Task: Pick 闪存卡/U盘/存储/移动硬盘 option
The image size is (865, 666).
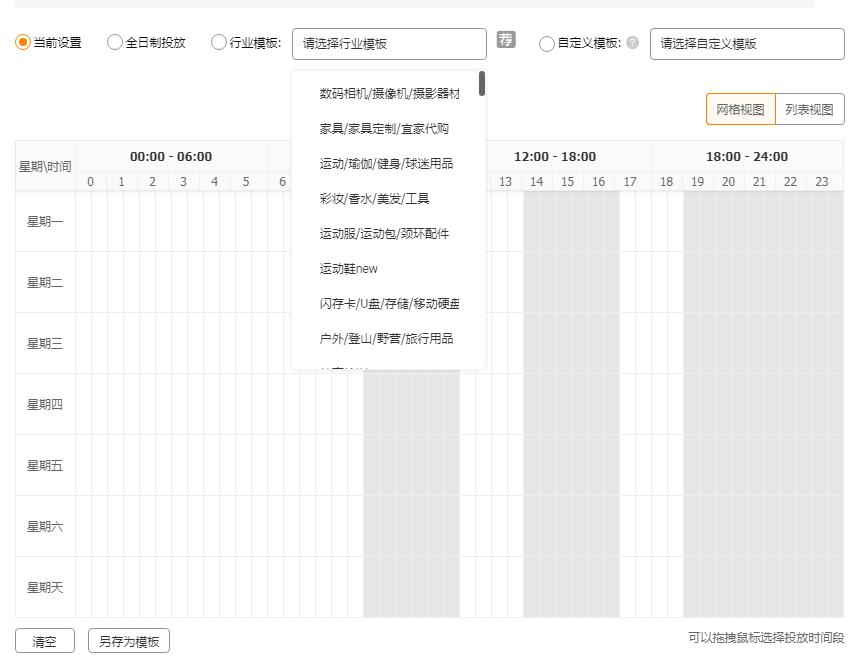Action: click(389, 303)
